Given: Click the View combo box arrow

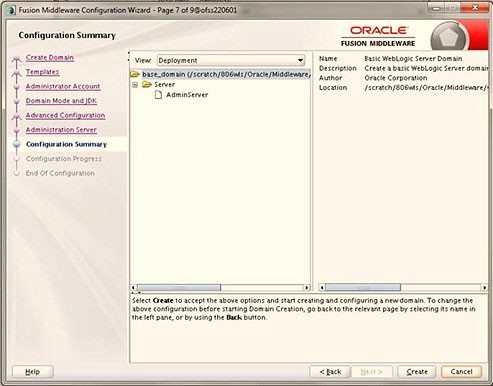Looking at the screenshot, I should pos(300,60).
